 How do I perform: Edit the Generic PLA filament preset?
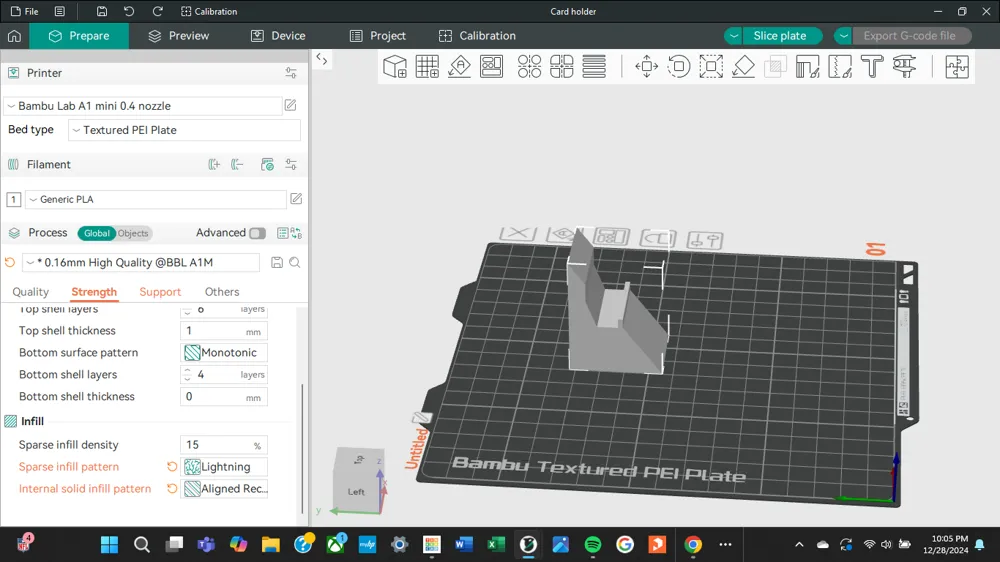coord(296,199)
